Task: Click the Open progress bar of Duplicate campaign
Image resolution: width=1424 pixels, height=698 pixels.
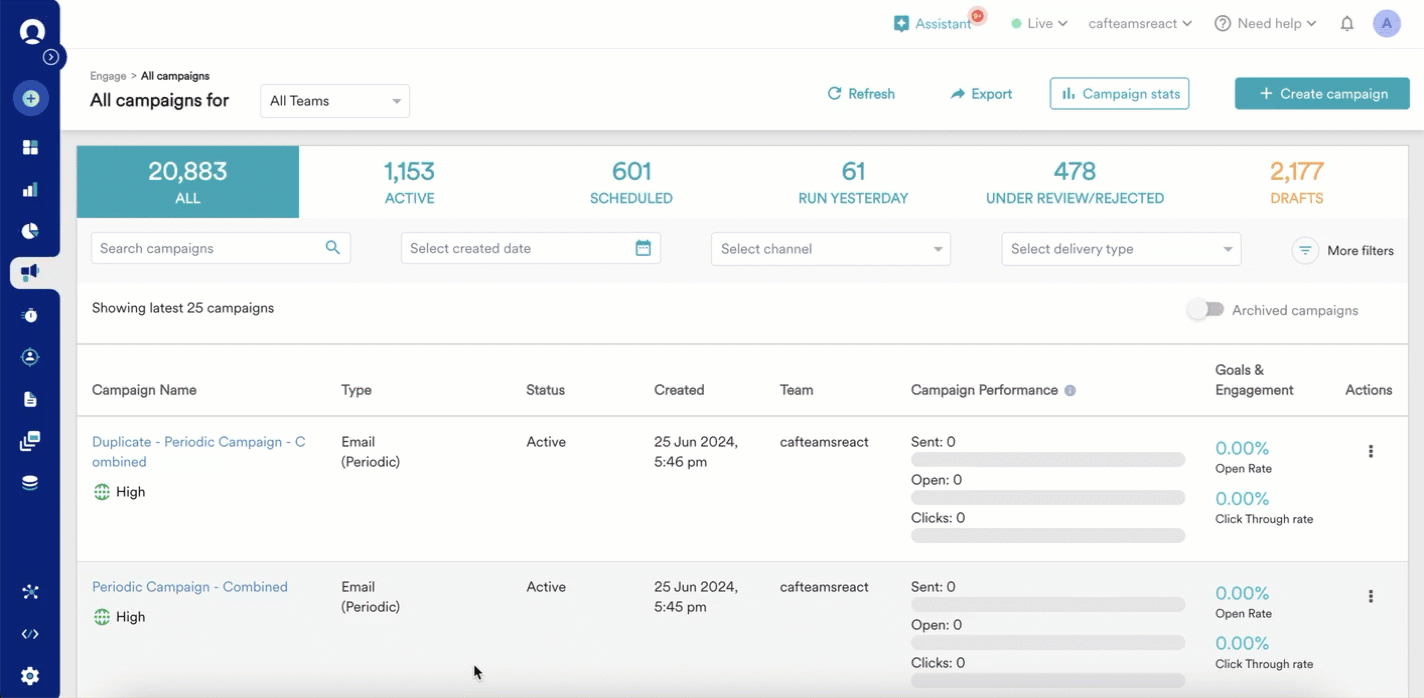Action: coord(1048,498)
